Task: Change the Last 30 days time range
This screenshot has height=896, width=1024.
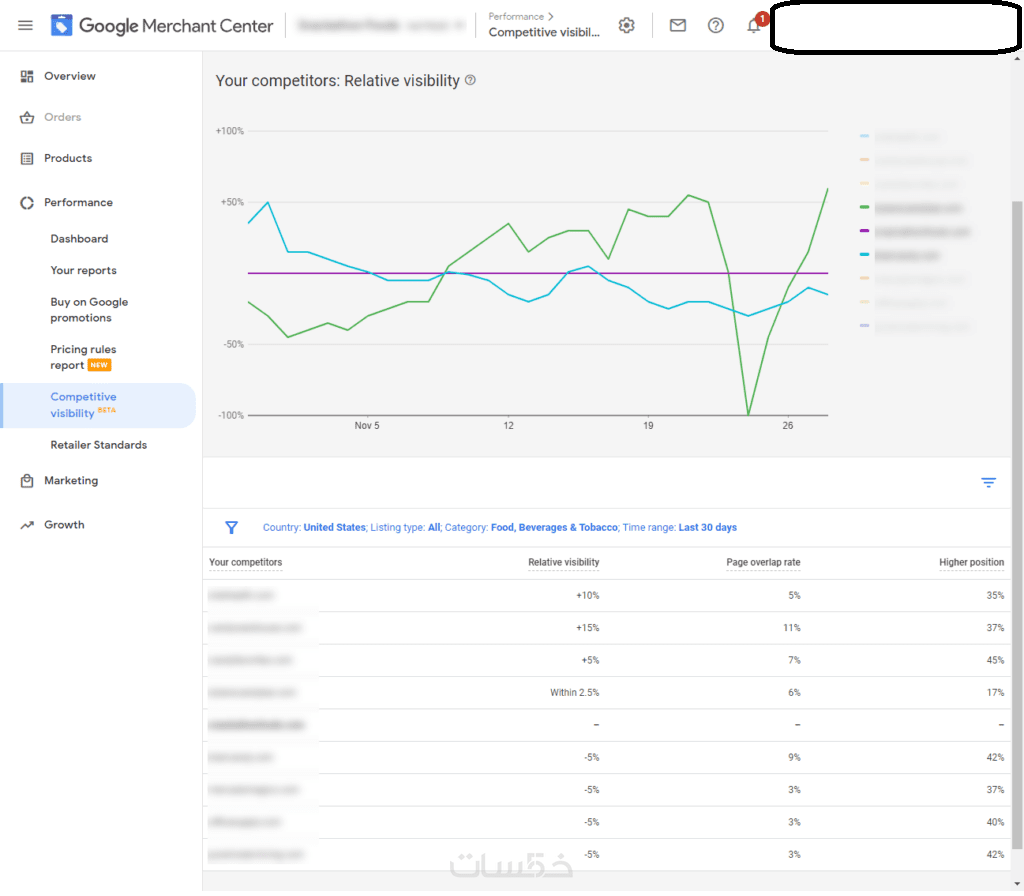Action: [707, 527]
